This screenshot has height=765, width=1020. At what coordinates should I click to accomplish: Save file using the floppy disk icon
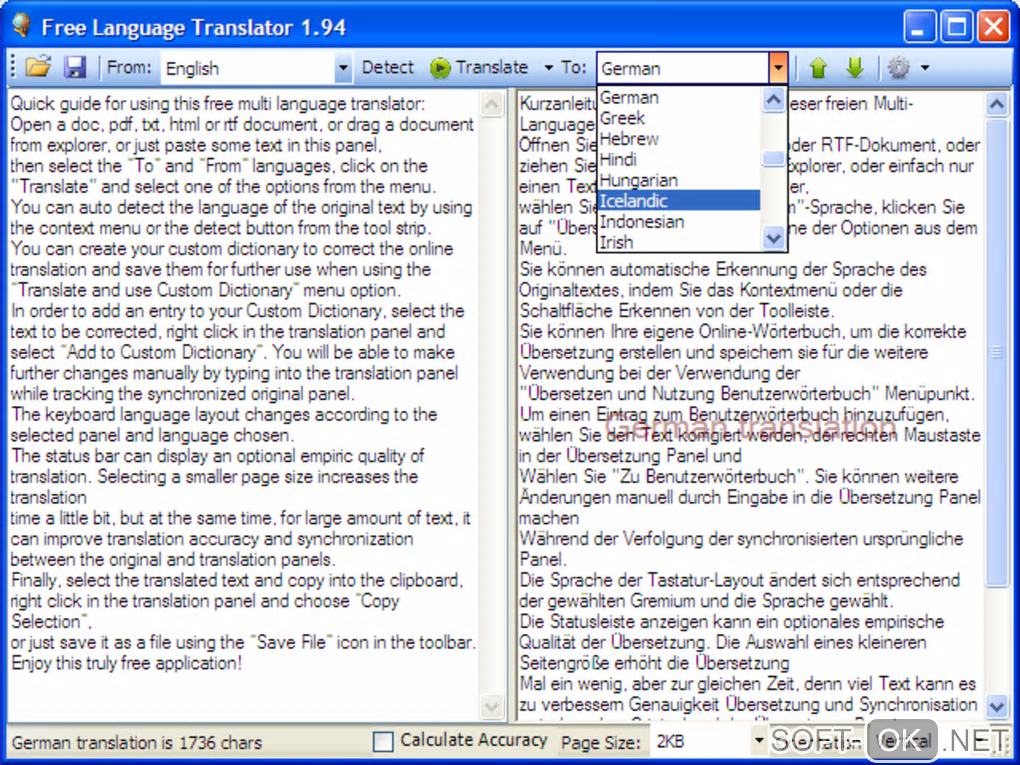(75, 67)
